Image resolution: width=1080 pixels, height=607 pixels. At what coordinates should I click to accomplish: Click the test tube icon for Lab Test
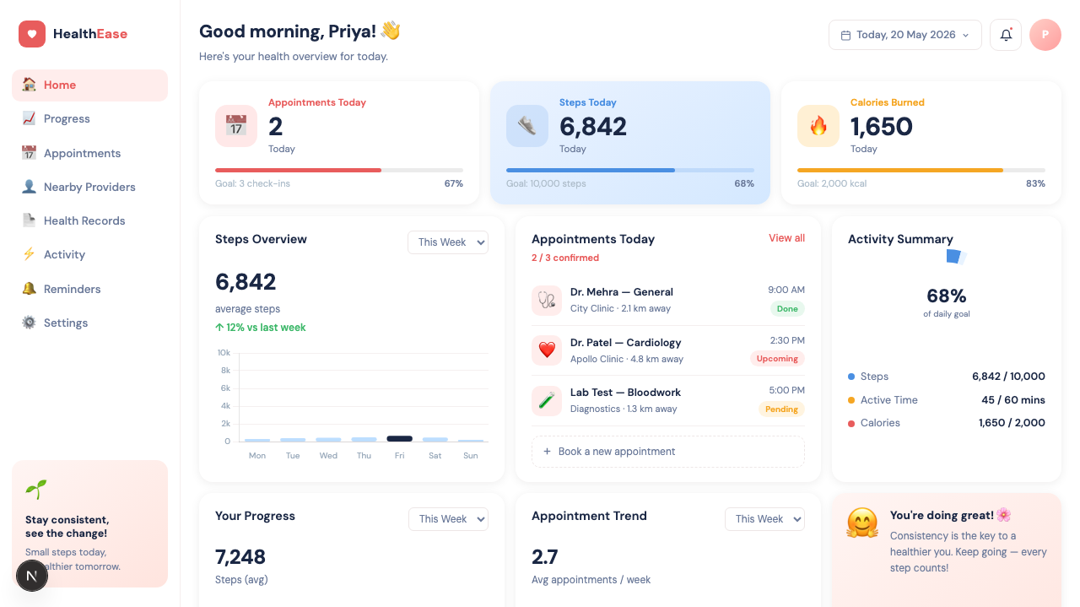547,400
